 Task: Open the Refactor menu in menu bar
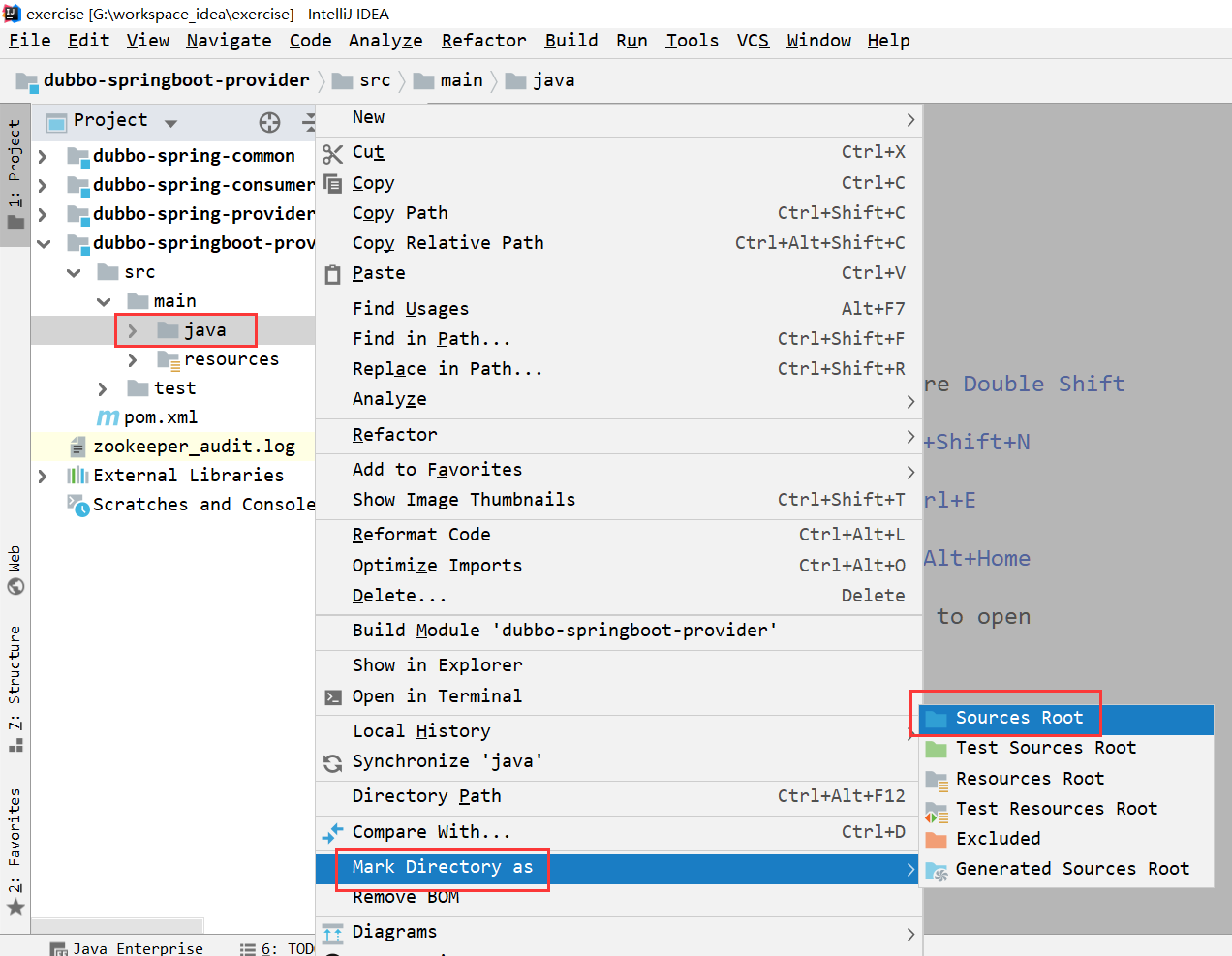coord(483,41)
